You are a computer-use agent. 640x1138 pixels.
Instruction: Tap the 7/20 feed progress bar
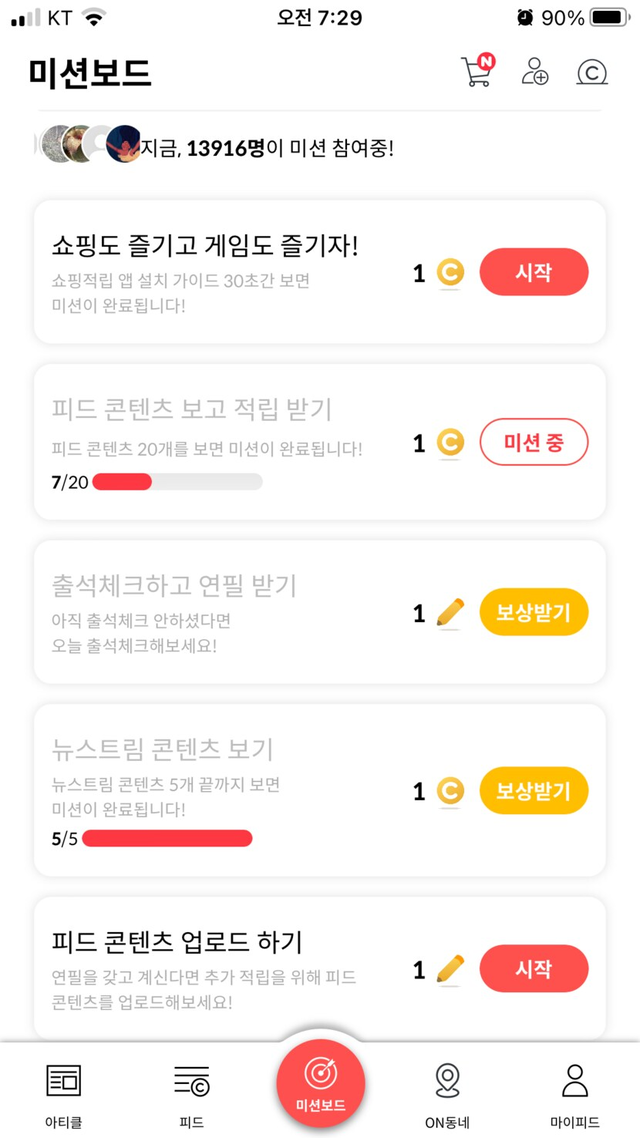177,482
